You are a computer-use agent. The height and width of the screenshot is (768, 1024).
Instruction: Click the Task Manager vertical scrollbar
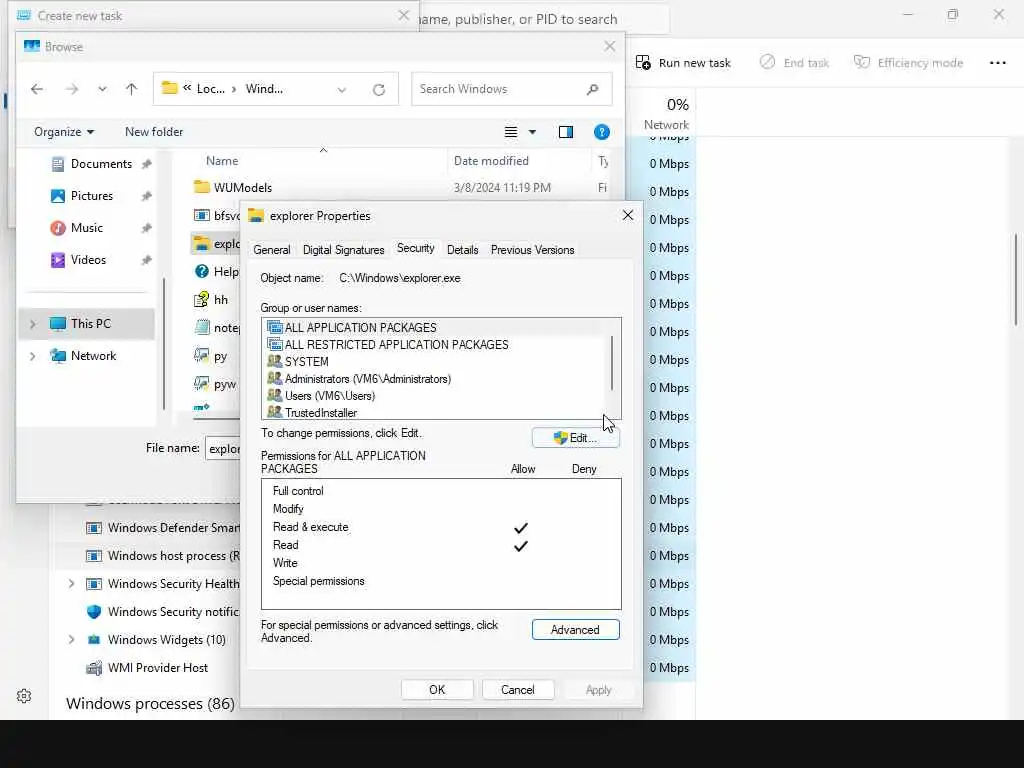coord(1016,280)
